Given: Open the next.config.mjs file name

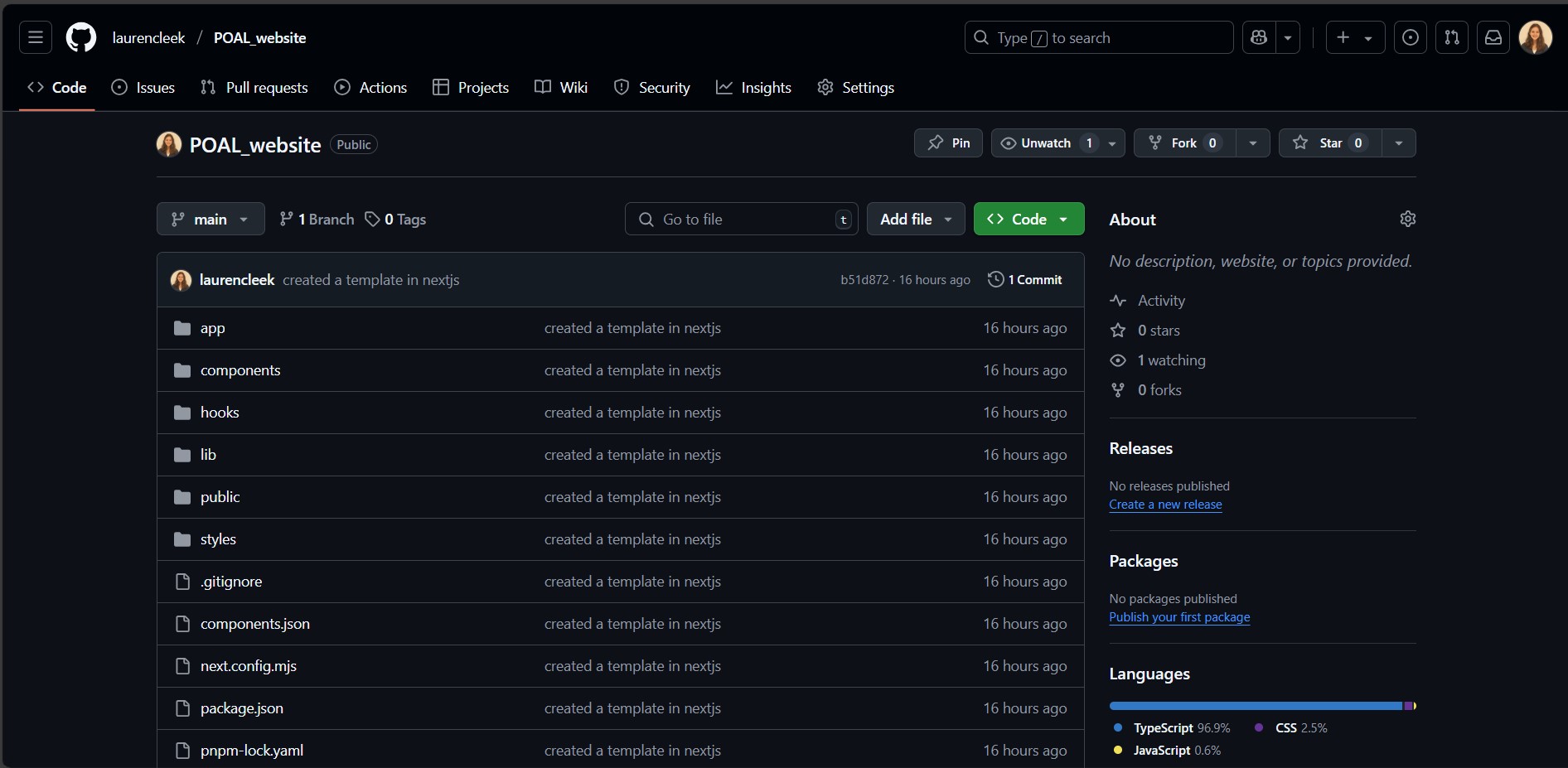Looking at the screenshot, I should point(249,666).
